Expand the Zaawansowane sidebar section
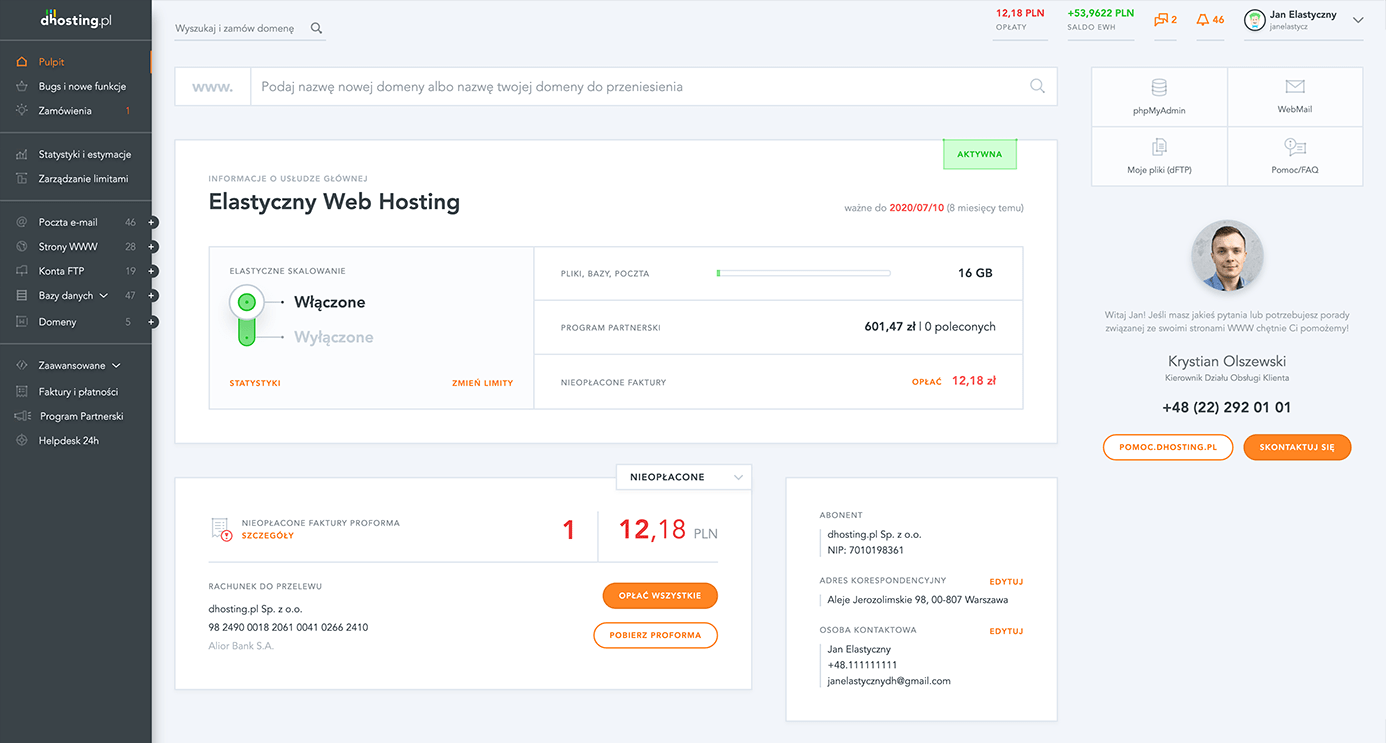The image size is (1386, 743). [79, 366]
